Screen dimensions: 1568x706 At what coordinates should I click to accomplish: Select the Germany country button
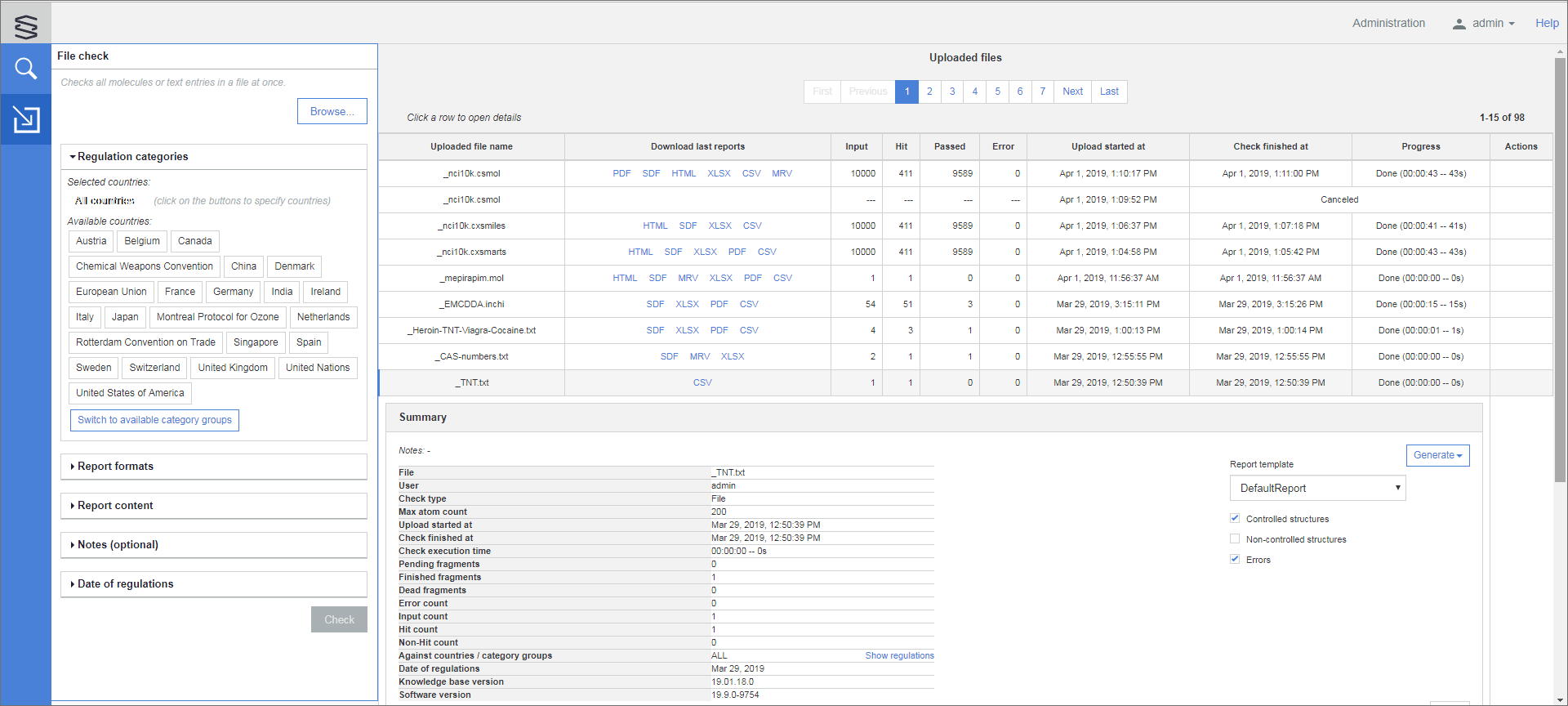pyautogui.click(x=233, y=292)
